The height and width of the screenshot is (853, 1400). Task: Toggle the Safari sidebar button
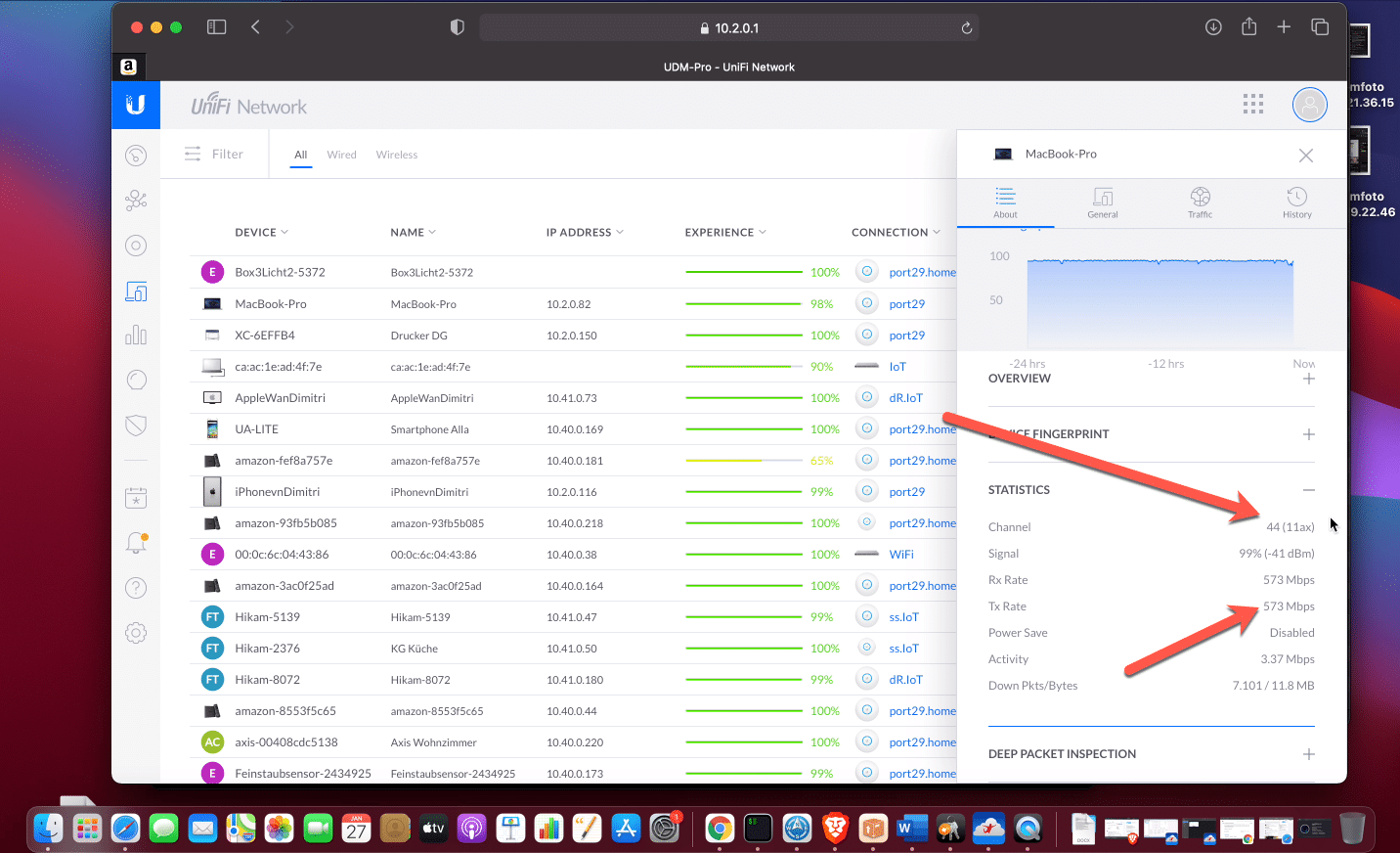(x=217, y=27)
